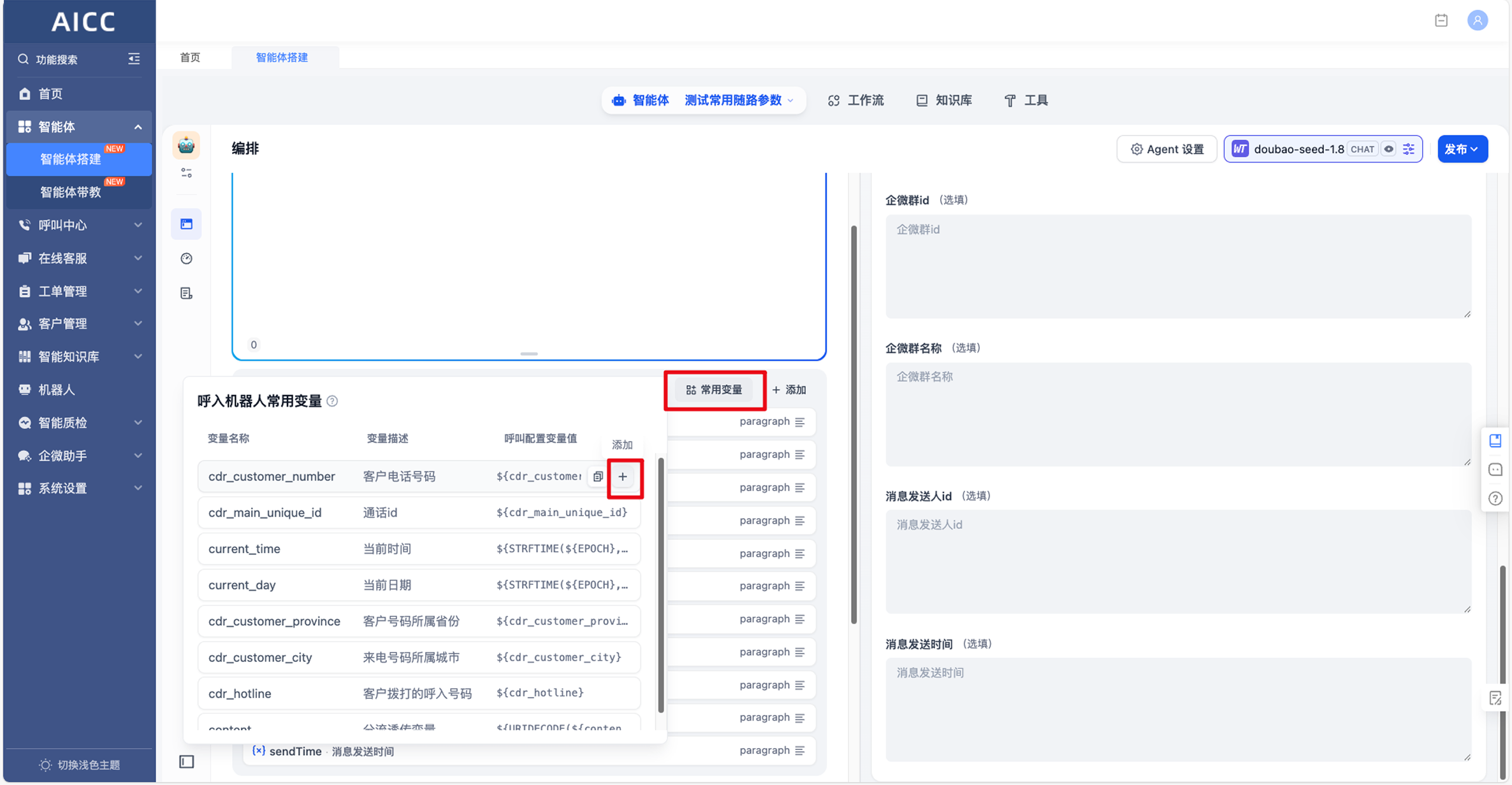Click the model parameter sliders icon beside doubao-seed-1.8

coord(1409,149)
